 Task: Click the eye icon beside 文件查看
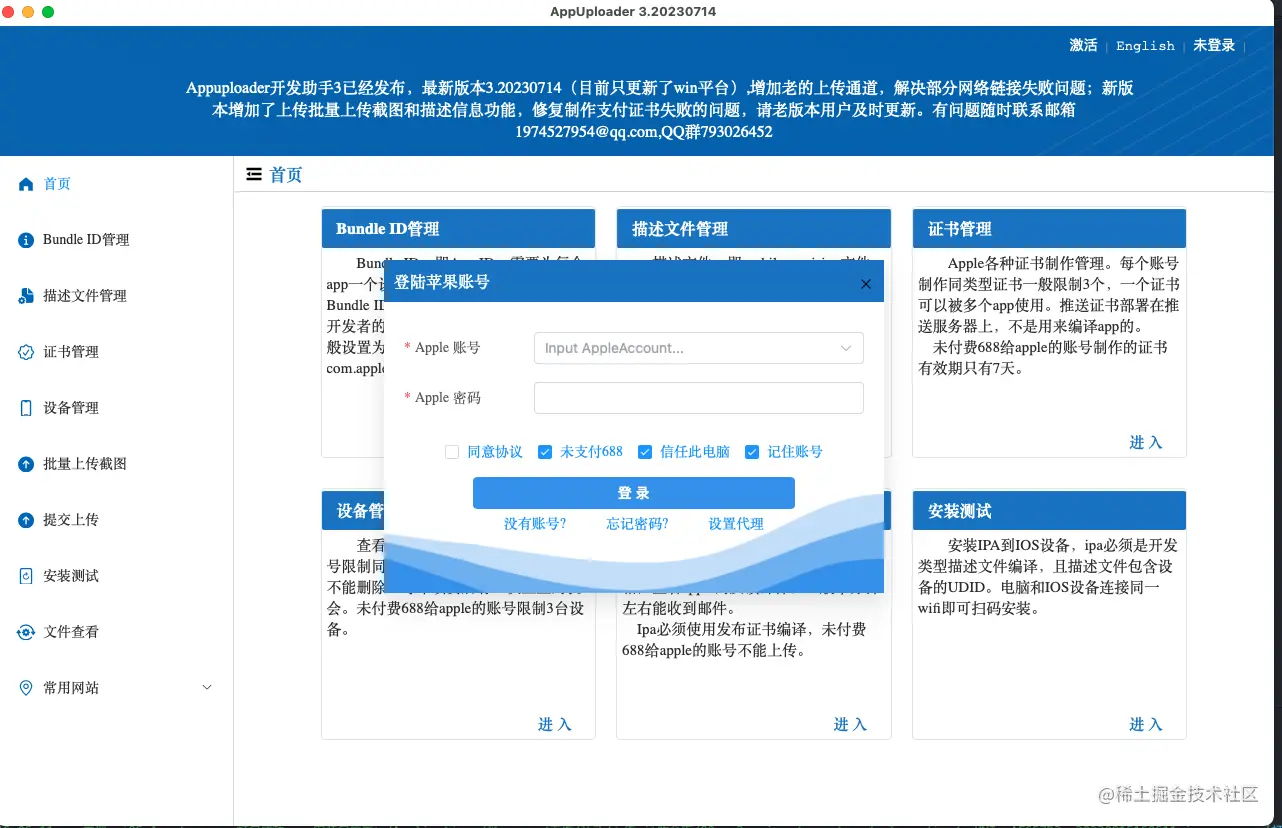pyautogui.click(x=26, y=632)
